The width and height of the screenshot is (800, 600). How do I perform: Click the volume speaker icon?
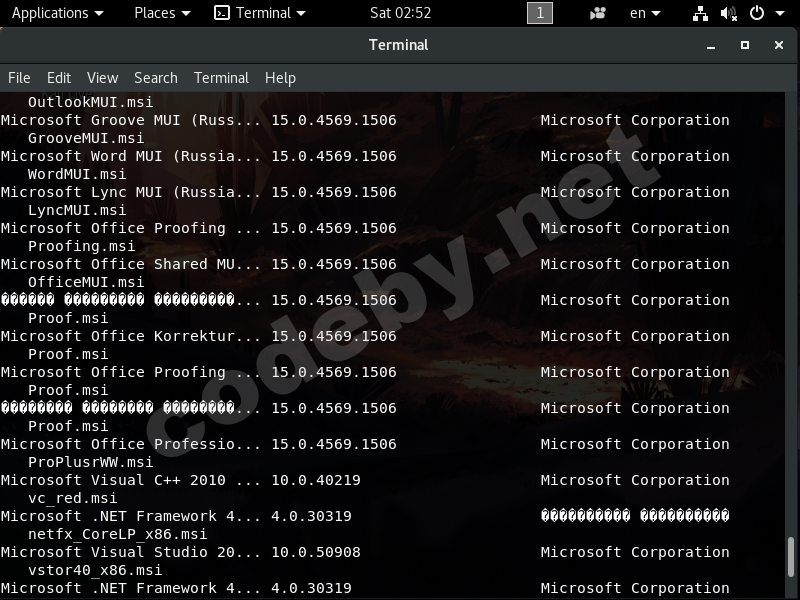pyautogui.click(x=728, y=13)
